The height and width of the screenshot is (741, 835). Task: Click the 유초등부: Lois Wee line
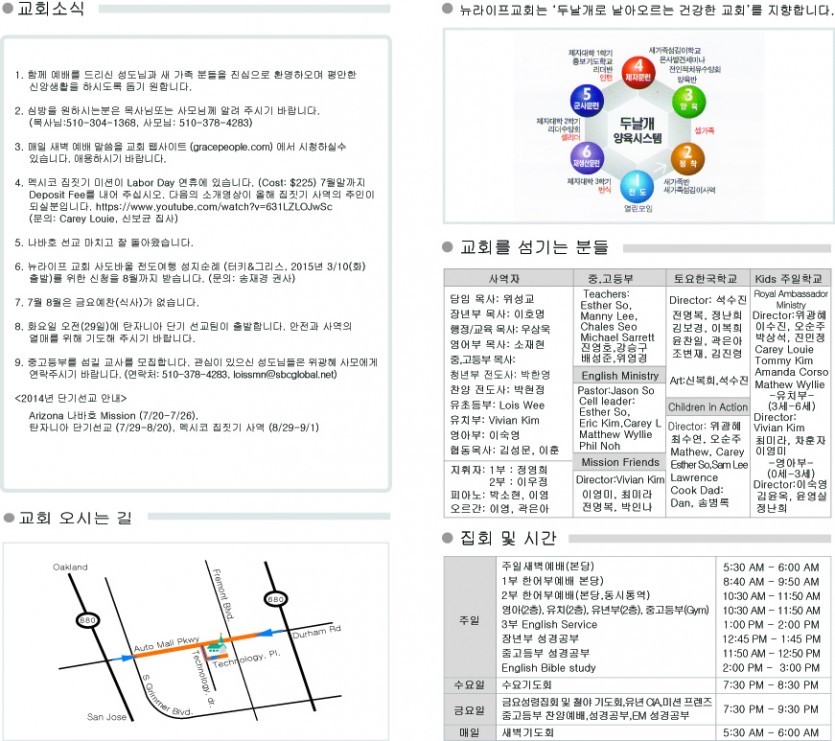coord(497,405)
